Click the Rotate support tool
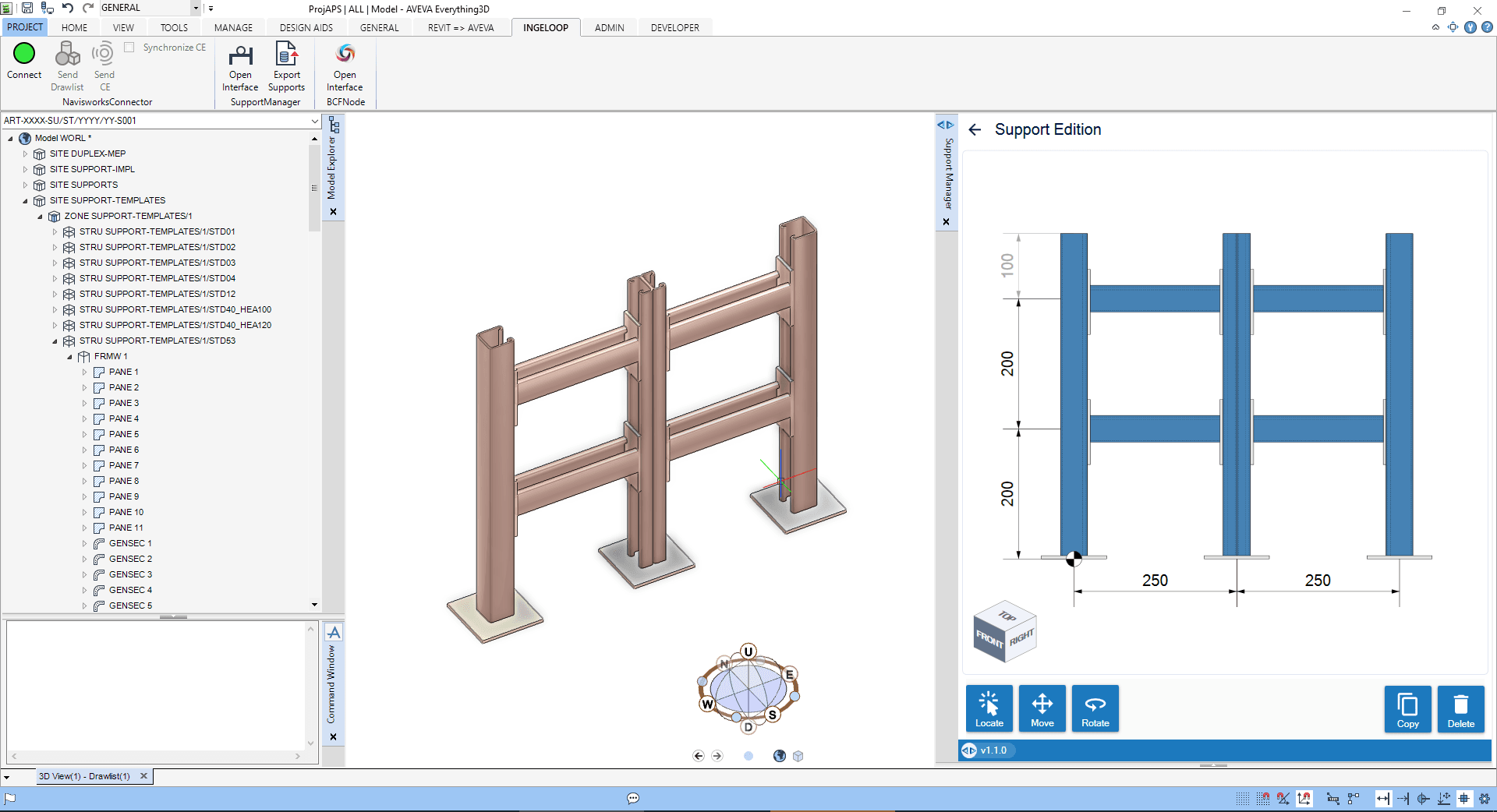The image size is (1497, 812). point(1095,708)
